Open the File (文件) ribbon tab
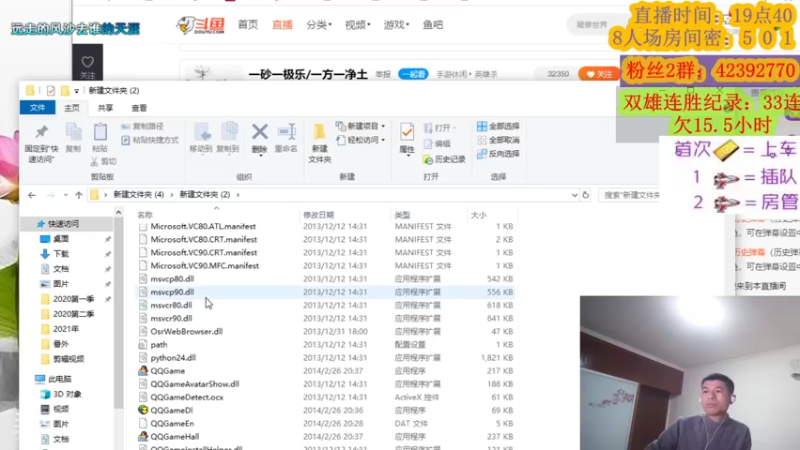 click(37, 108)
